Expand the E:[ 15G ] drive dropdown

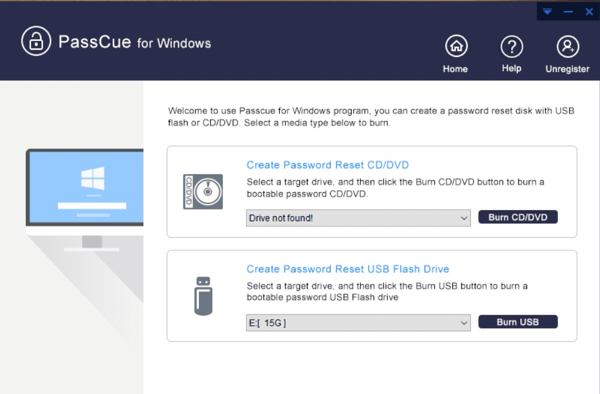coord(358,323)
